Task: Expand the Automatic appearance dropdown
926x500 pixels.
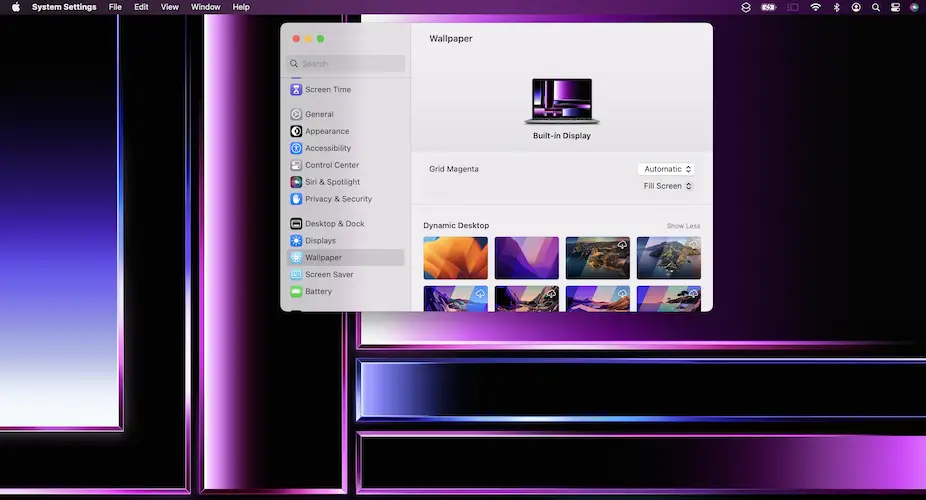Action: click(668, 169)
